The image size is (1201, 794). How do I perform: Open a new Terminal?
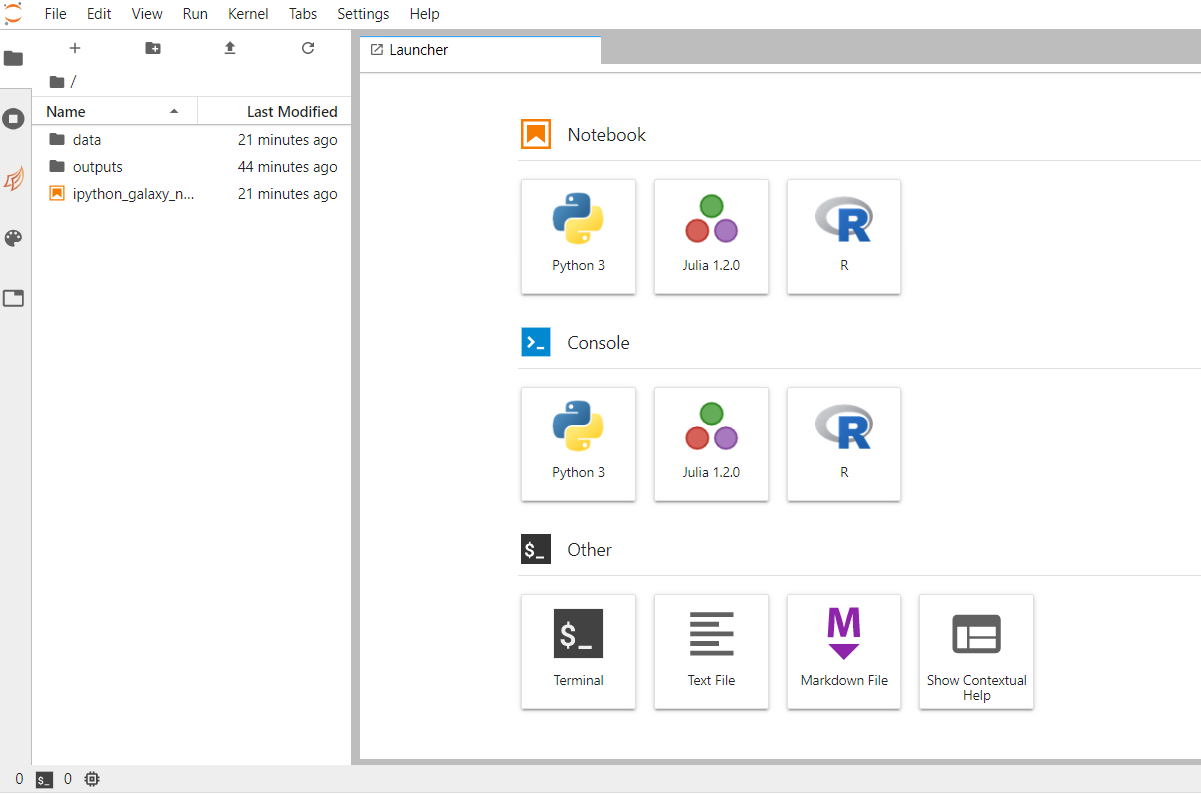(x=578, y=652)
